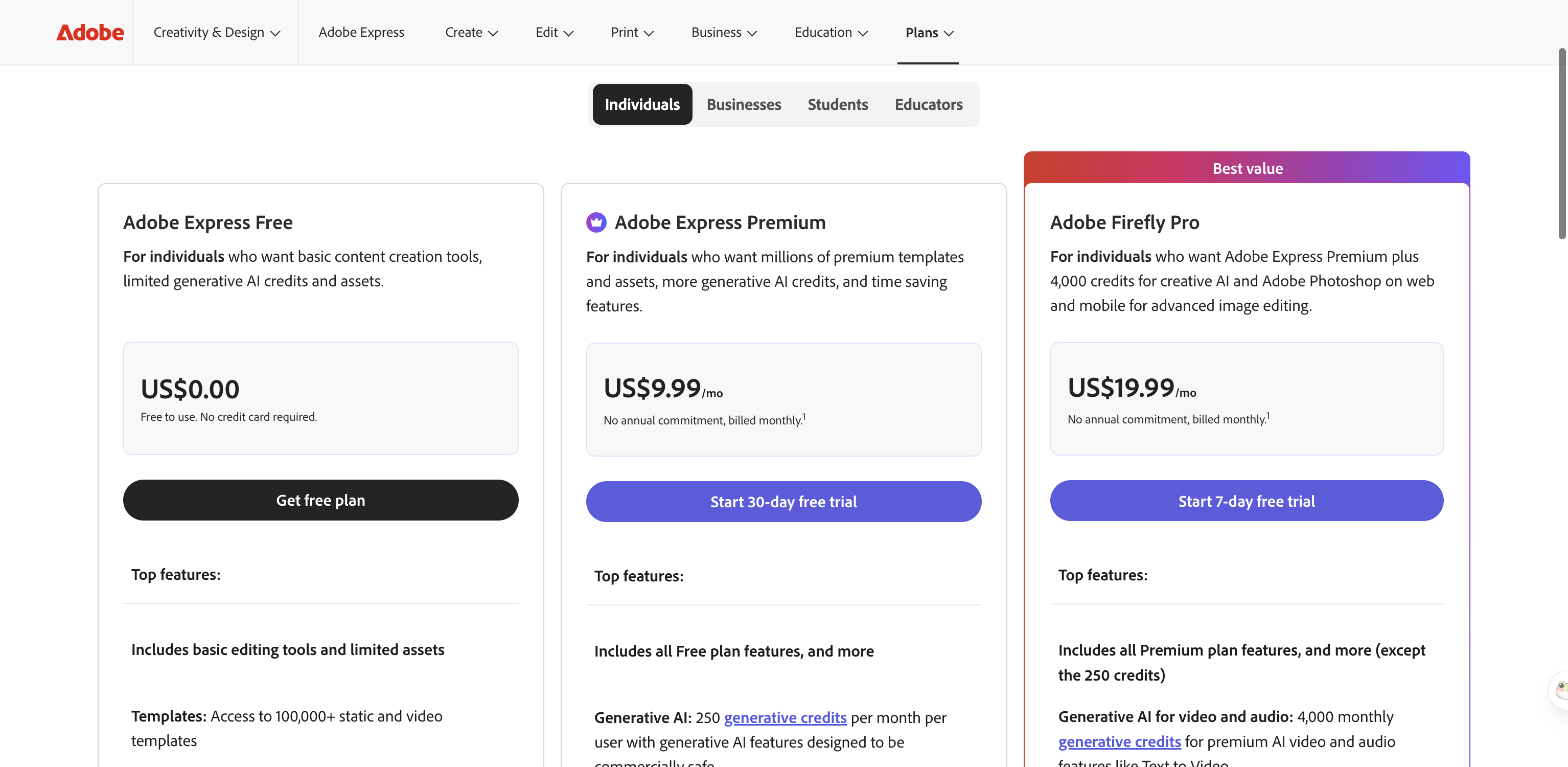
Task: Switch to the Educators tab
Action: (928, 104)
